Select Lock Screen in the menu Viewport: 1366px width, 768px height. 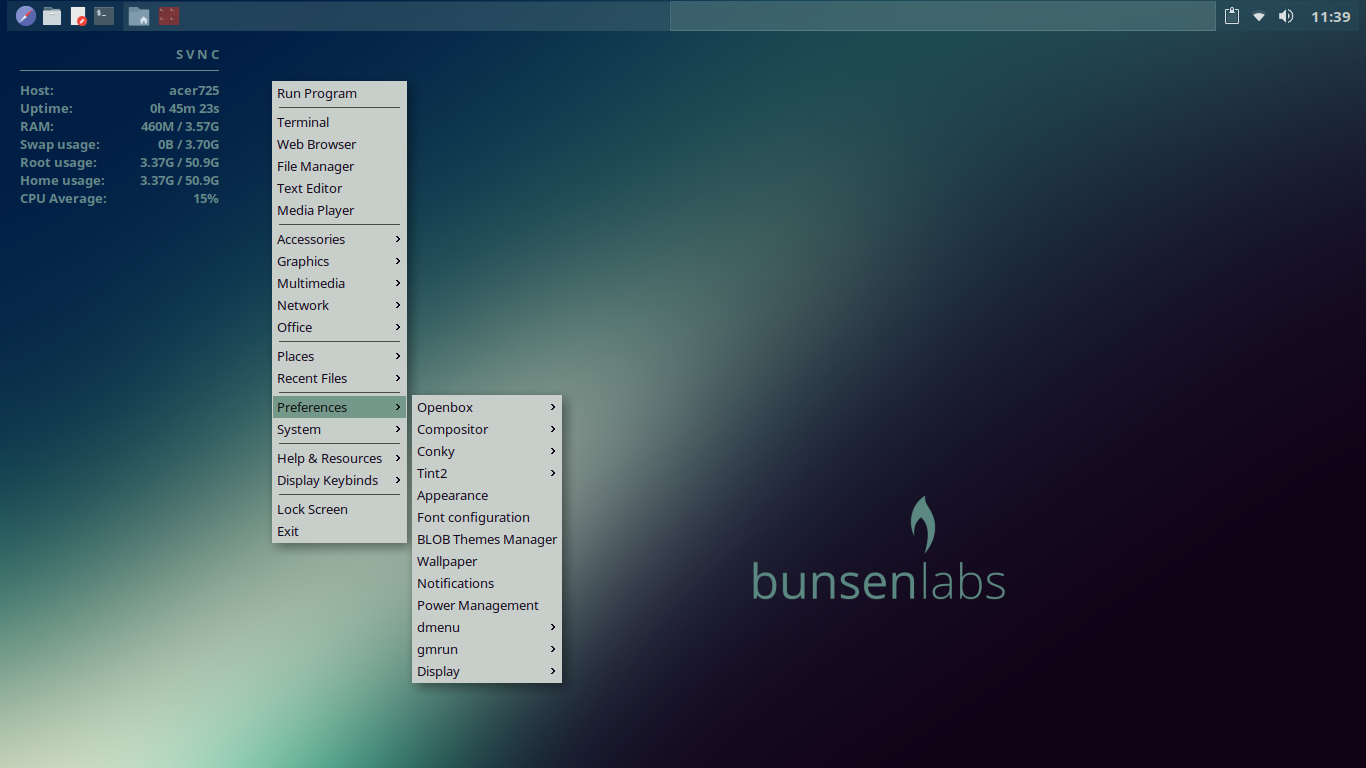(x=339, y=510)
